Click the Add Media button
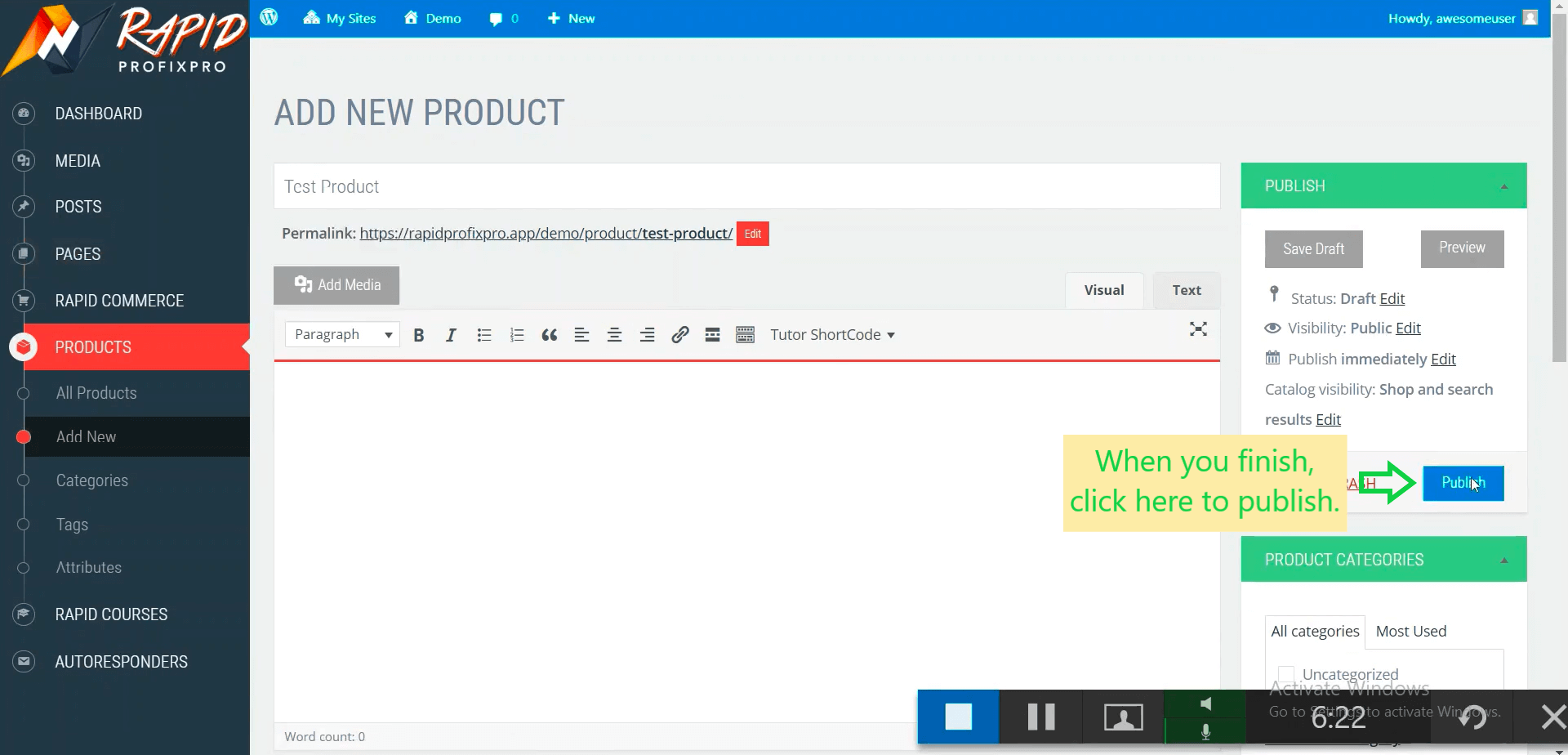 point(336,285)
